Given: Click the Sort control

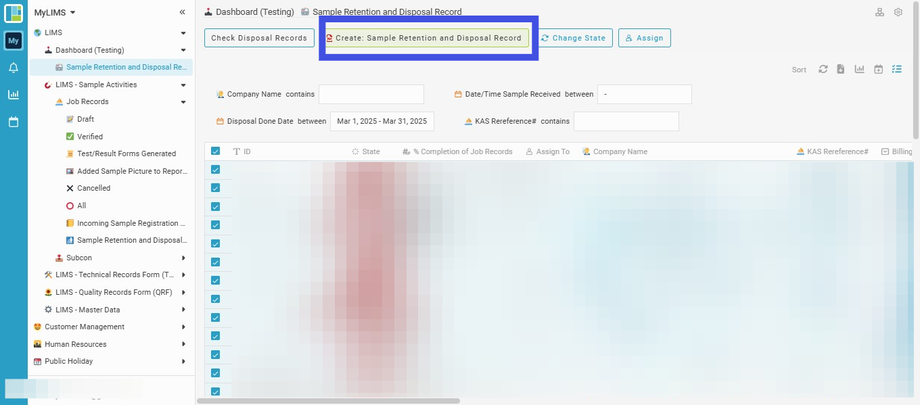Looking at the screenshot, I should point(799,70).
